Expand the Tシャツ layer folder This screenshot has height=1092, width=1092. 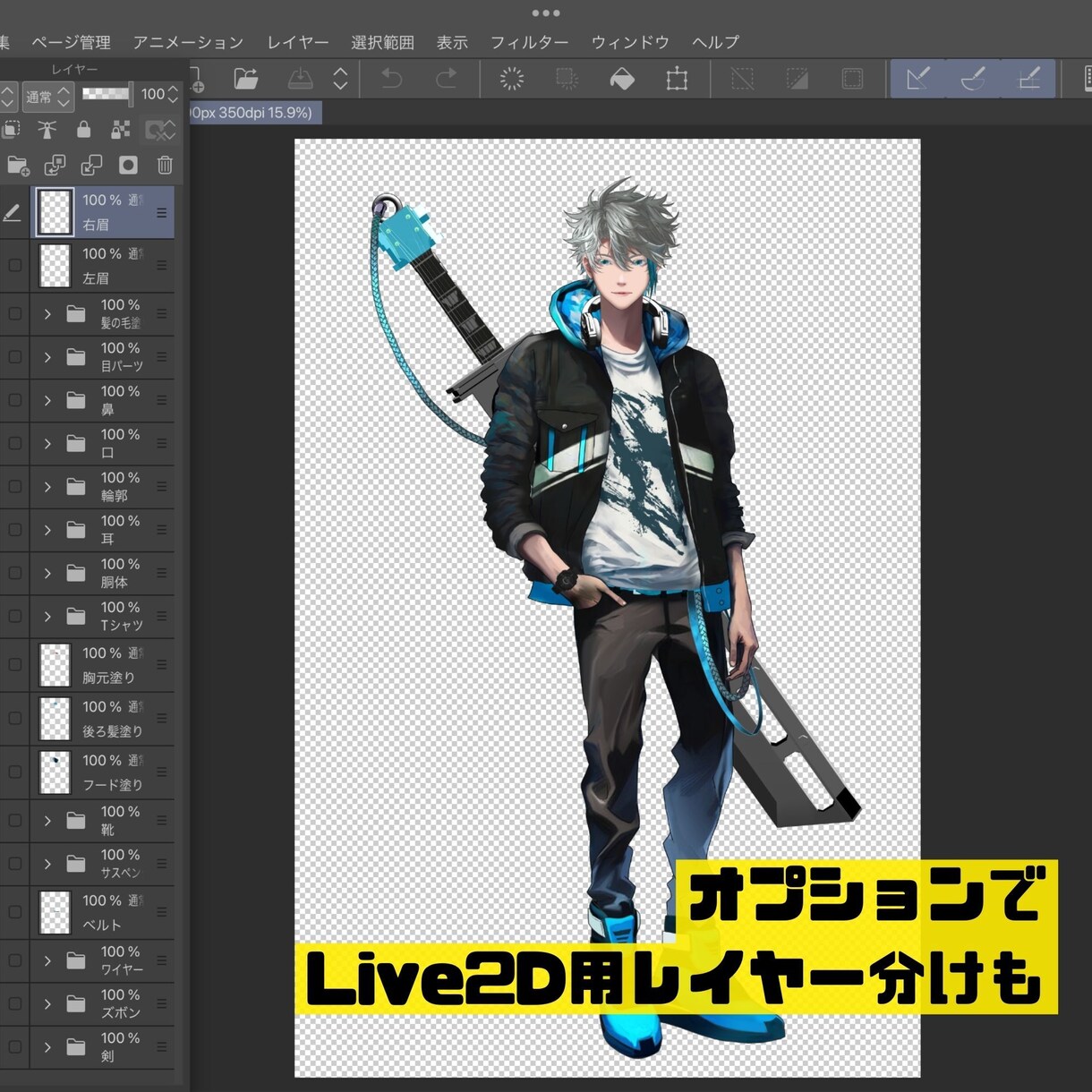[x=47, y=616]
